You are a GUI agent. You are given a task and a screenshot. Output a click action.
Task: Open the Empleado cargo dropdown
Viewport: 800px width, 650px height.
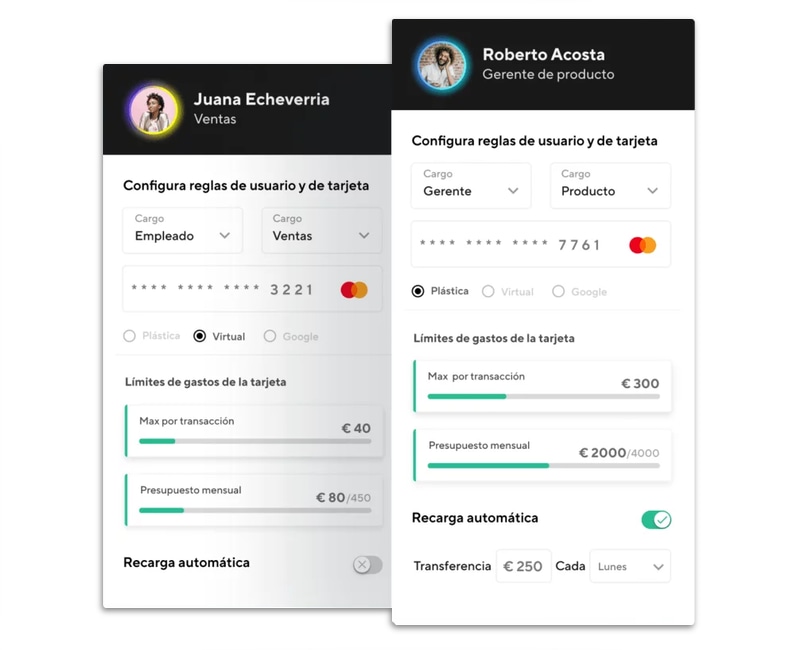click(183, 230)
